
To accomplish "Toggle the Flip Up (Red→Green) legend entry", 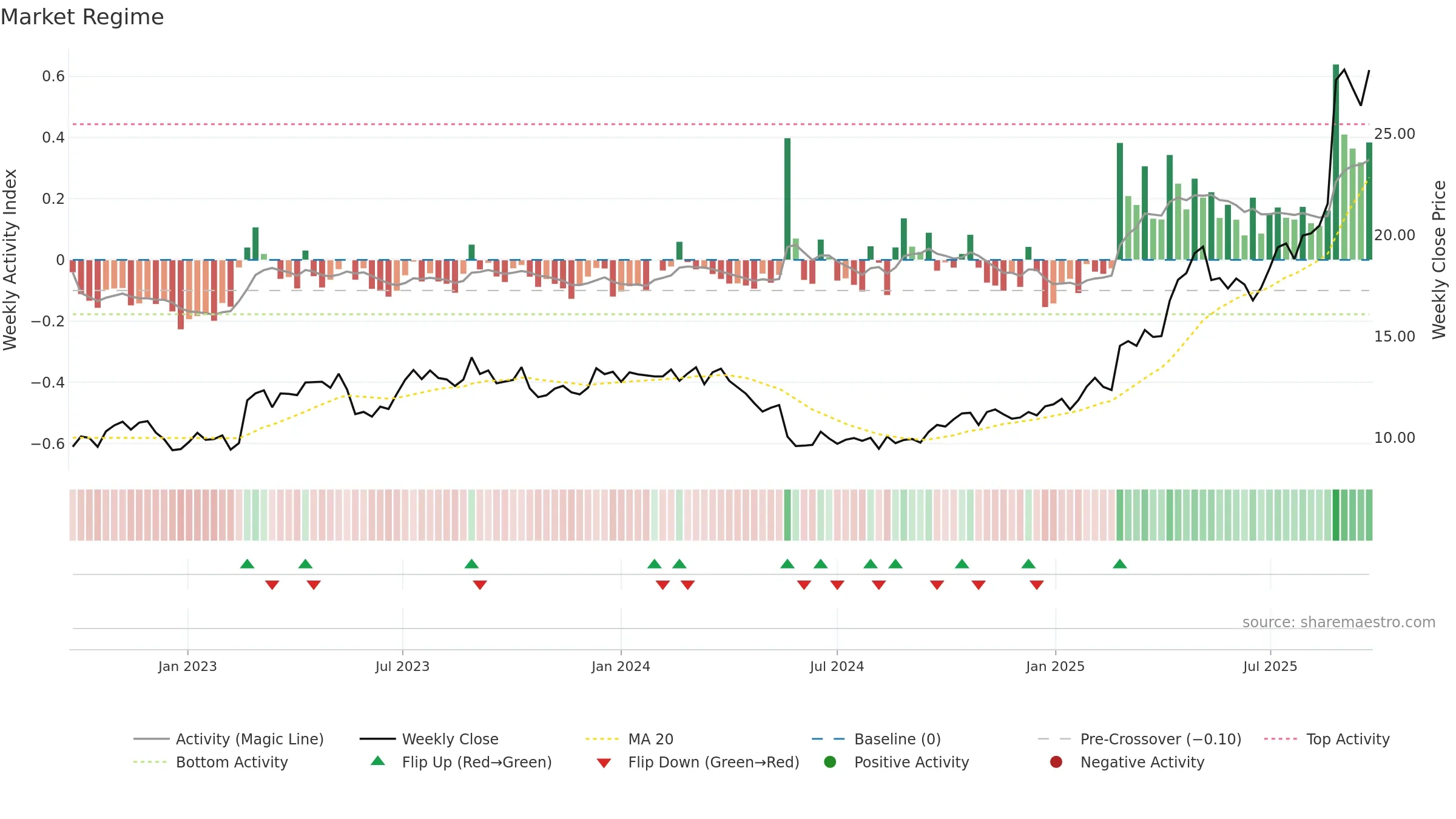I will click(x=461, y=762).
